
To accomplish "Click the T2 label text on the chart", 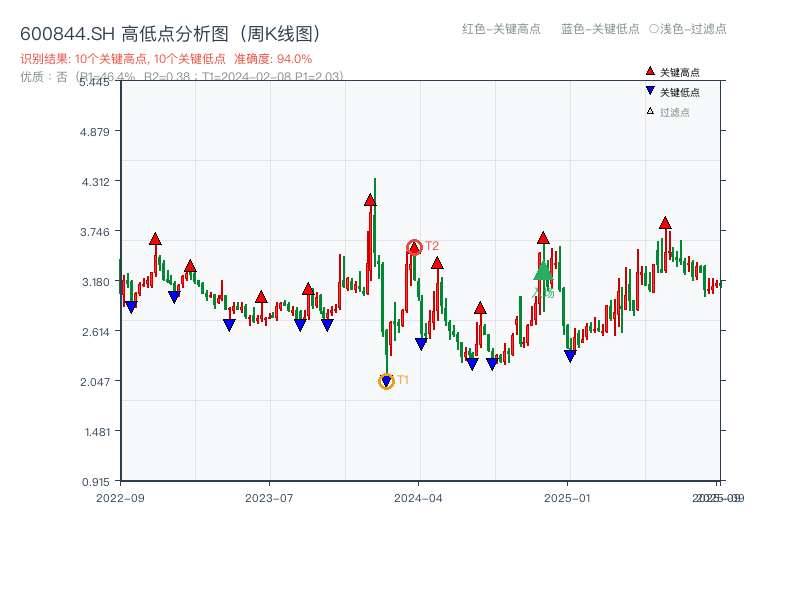I will pos(430,243).
